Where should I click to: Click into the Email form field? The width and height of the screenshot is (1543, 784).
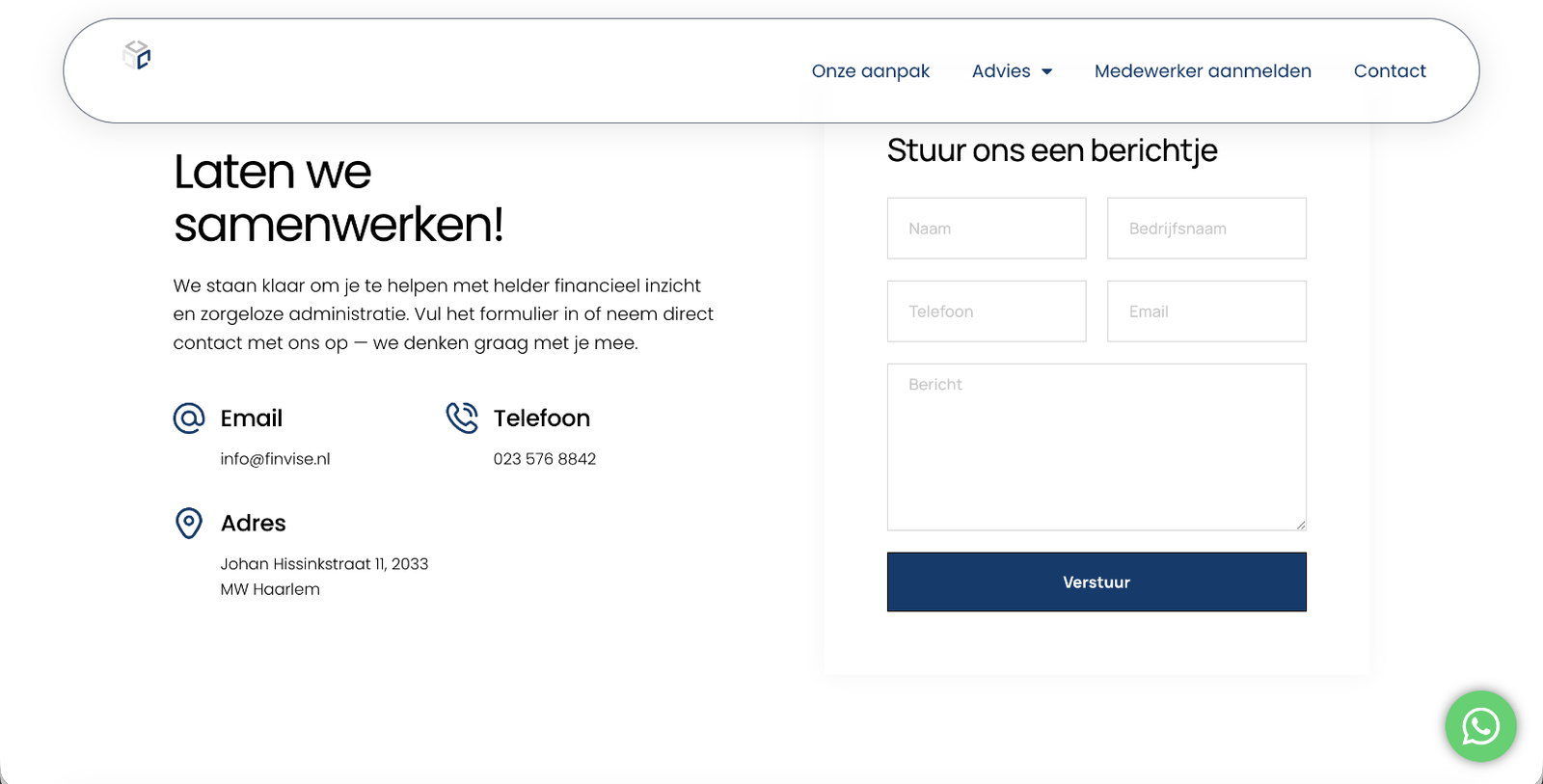1205,311
